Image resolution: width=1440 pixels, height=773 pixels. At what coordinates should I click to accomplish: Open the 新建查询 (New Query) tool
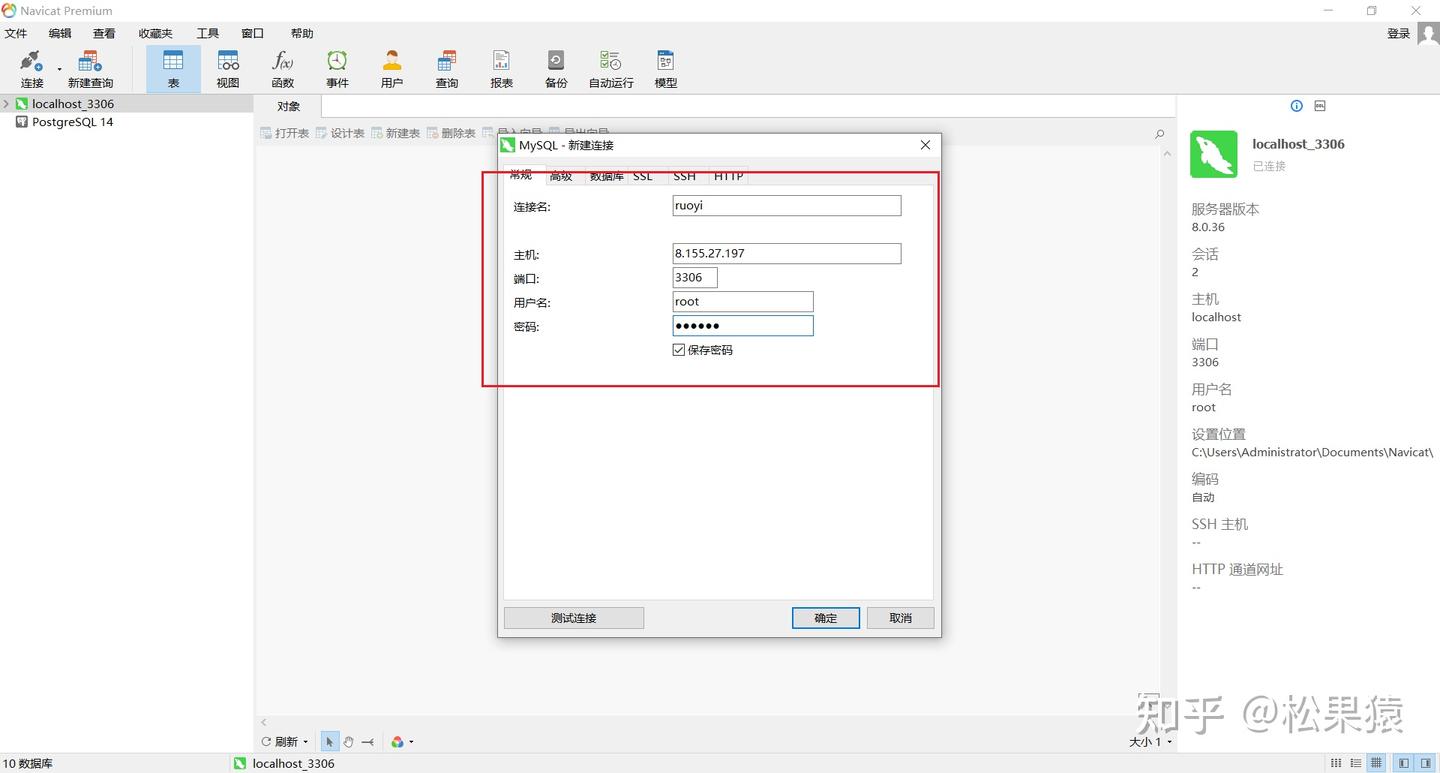point(90,69)
